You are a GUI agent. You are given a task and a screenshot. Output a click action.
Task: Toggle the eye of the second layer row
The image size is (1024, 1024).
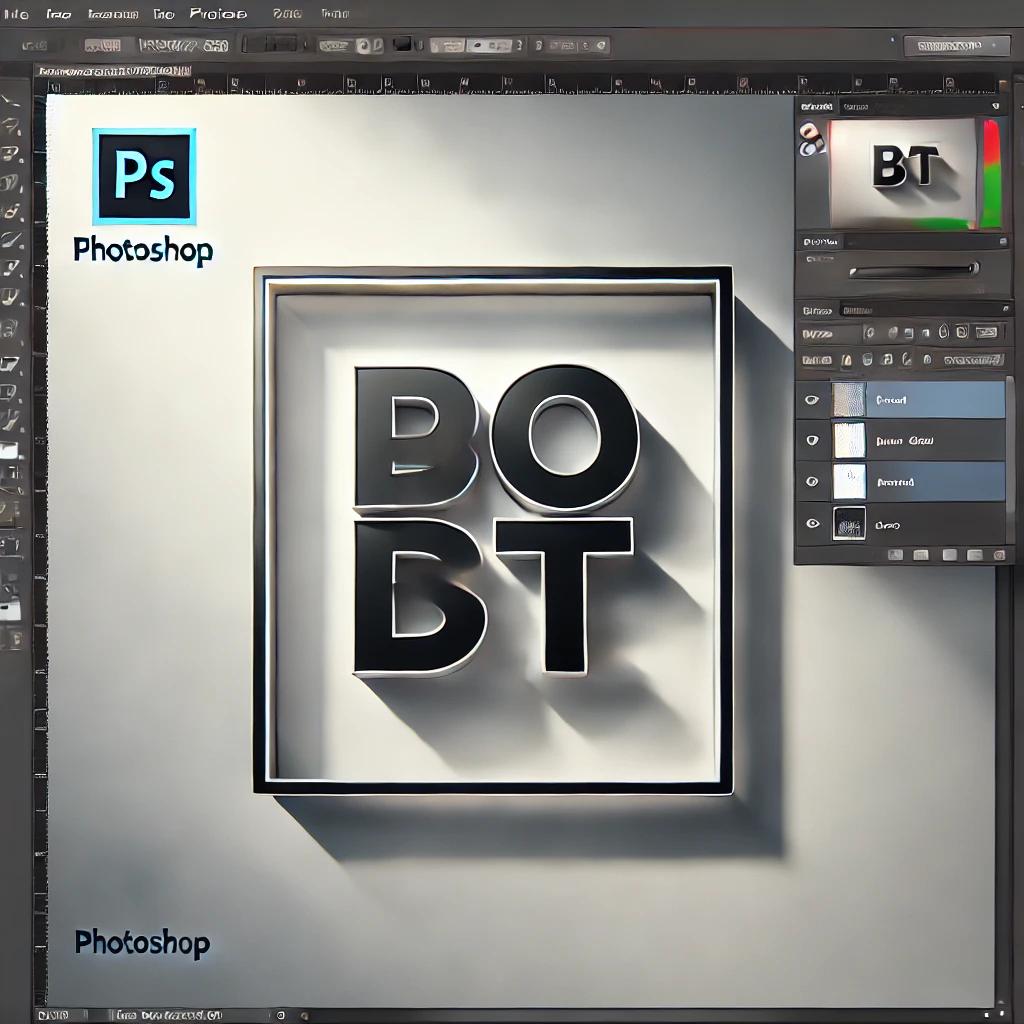pyautogui.click(x=812, y=440)
